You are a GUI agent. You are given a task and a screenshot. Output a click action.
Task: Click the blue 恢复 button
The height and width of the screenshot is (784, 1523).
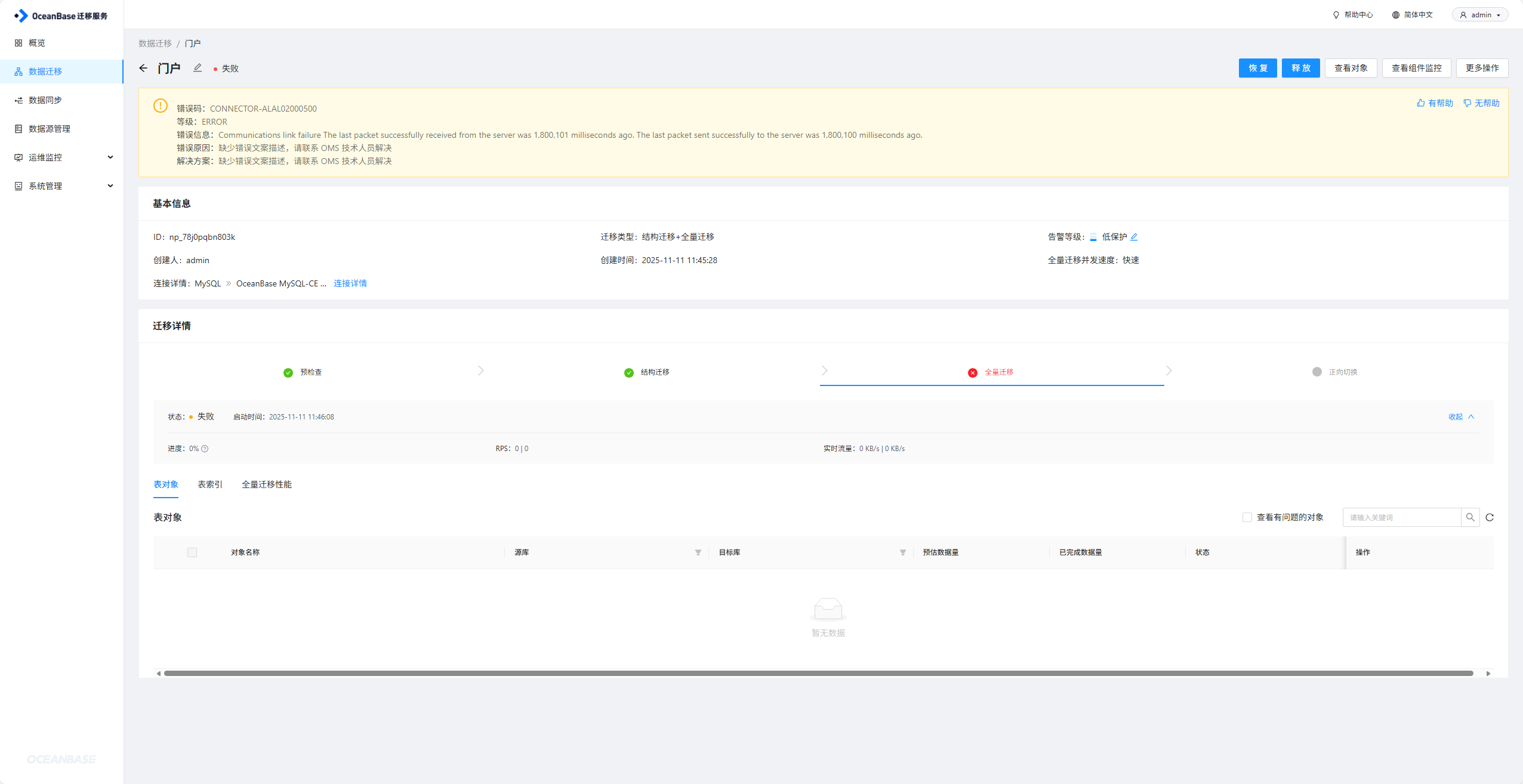click(x=1257, y=68)
